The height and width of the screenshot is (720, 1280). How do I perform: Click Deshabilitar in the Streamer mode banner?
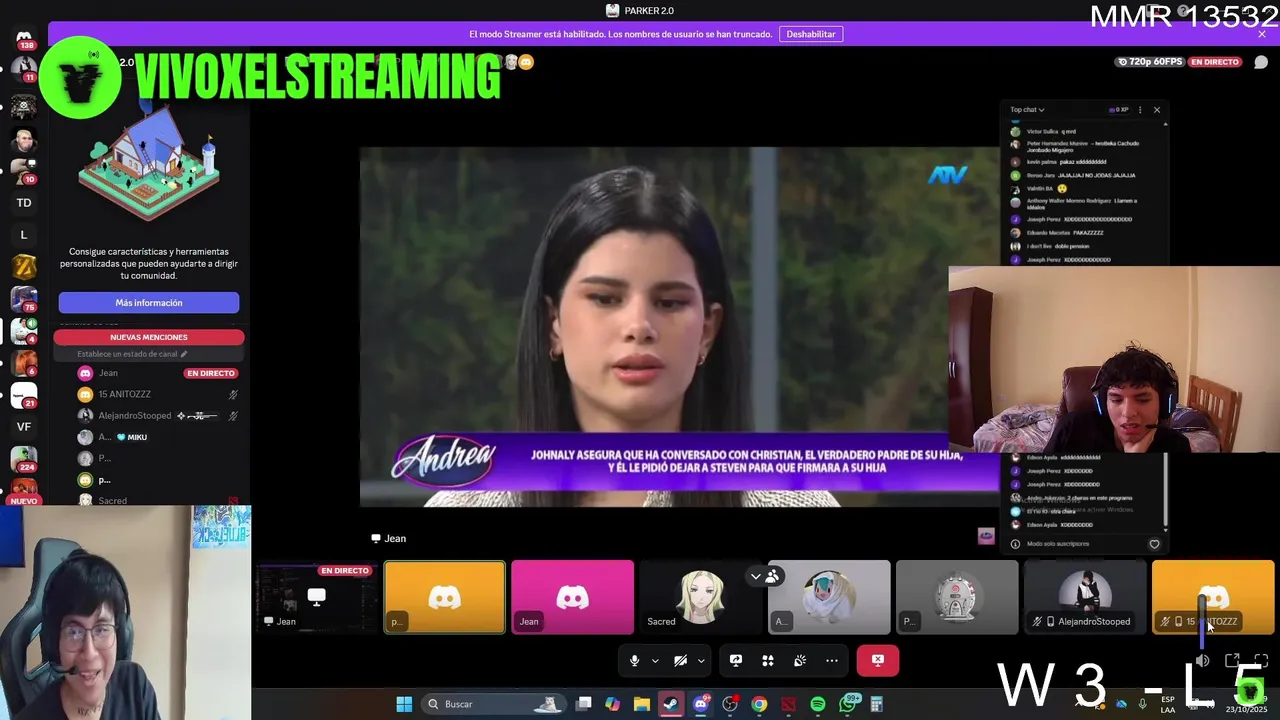coord(811,34)
